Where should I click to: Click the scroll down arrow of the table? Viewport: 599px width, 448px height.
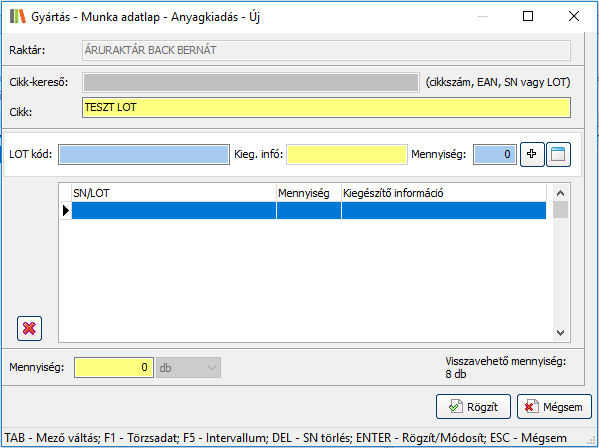560,333
